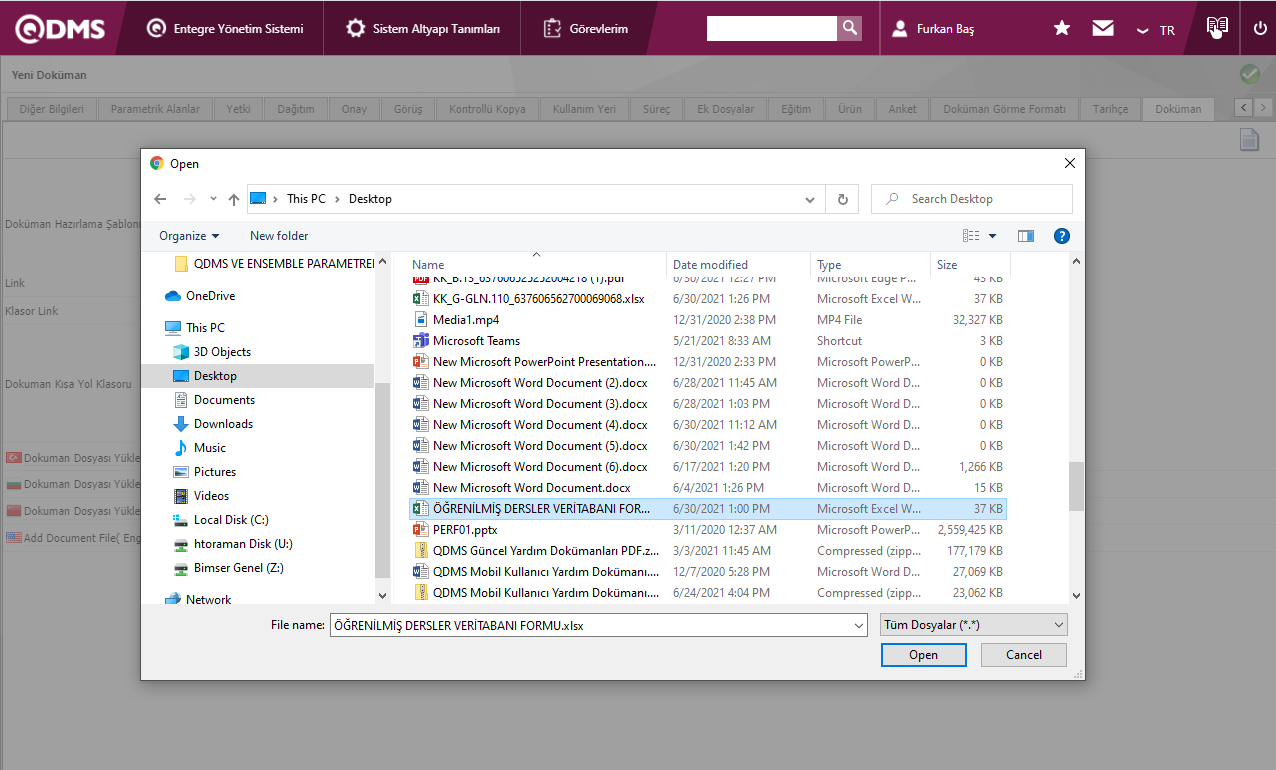Viewport: 1276px width, 770px height.
Task: Expand the Organize menu
Action: [x=188, y=236]
